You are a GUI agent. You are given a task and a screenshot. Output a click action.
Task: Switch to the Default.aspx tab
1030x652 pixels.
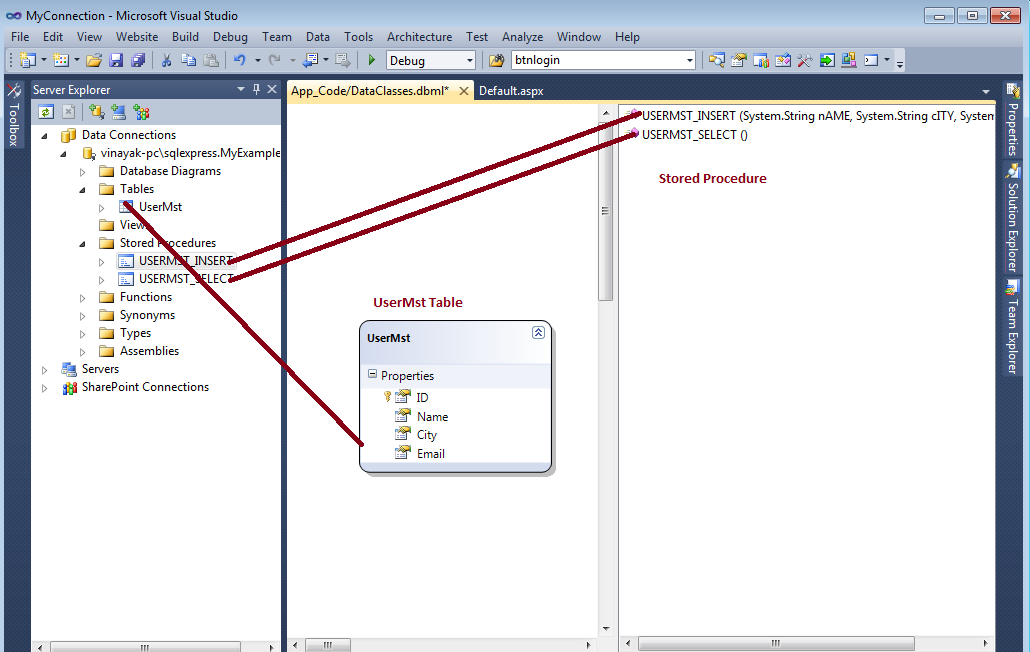(x=511, y=91)
